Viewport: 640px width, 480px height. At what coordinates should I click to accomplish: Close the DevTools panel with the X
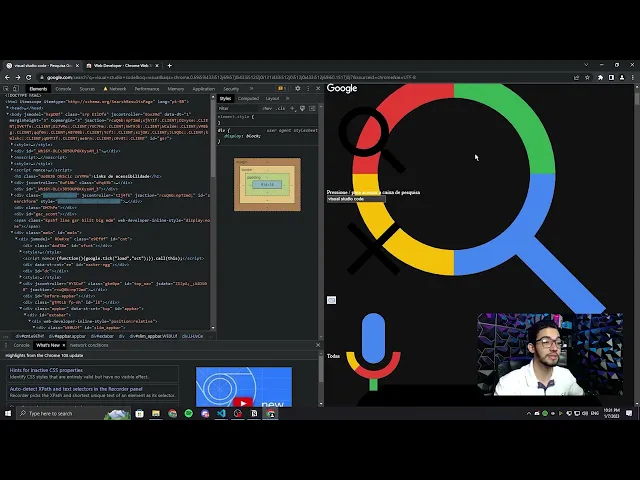pyautogui.click(x=318, y=89)
